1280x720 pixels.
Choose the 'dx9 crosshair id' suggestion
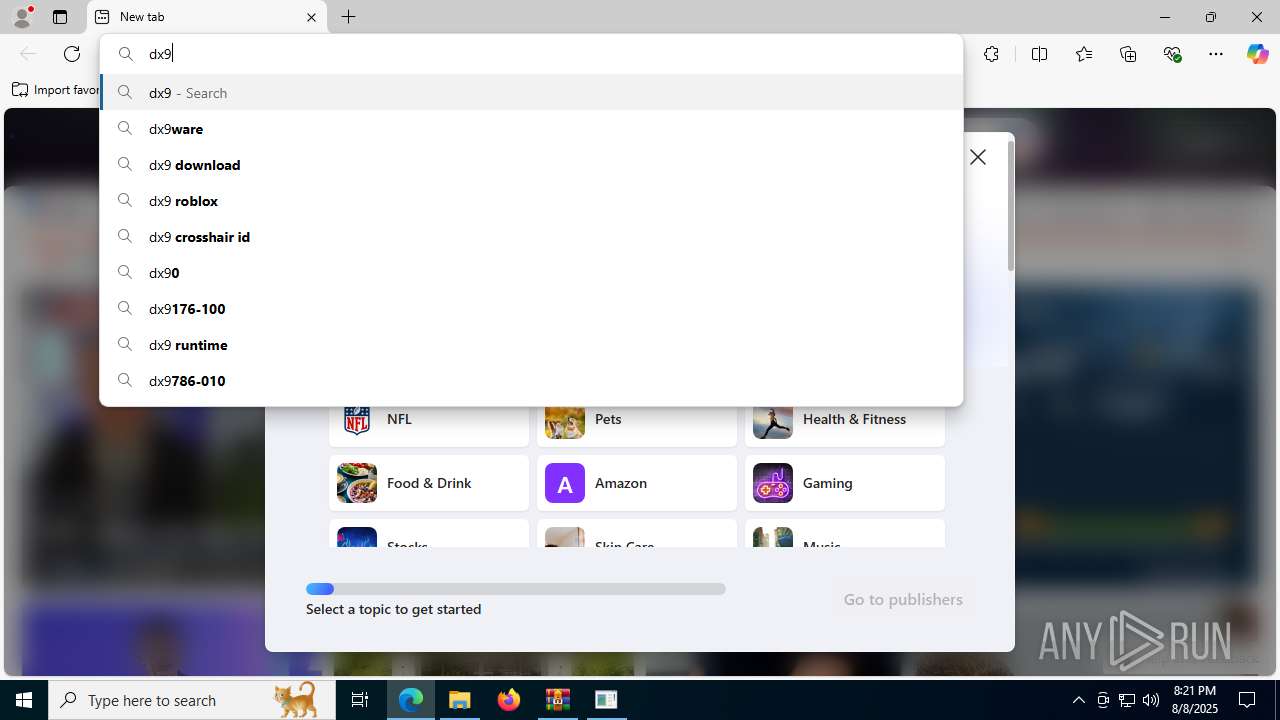pyautogui.click(x=531, y=236)
